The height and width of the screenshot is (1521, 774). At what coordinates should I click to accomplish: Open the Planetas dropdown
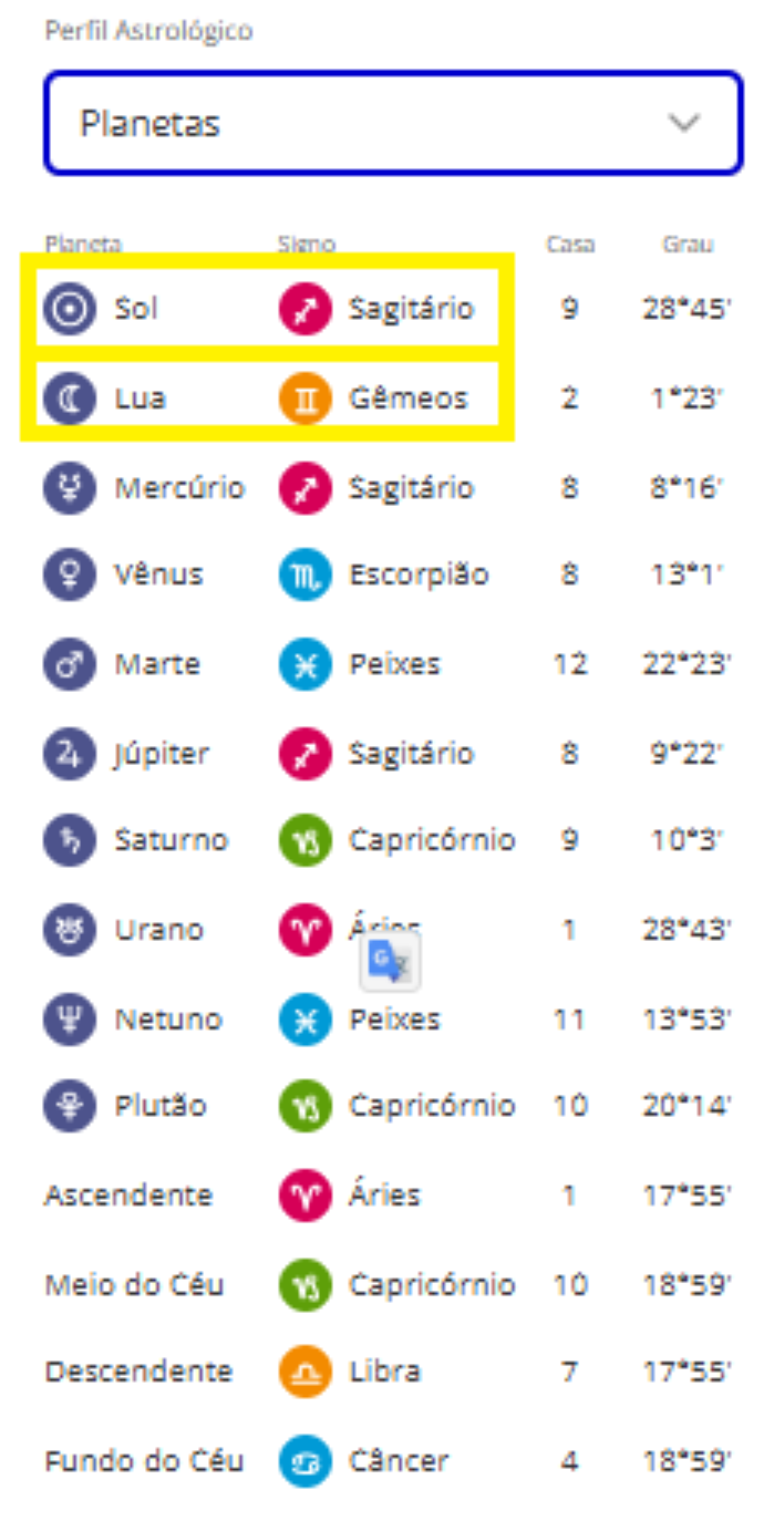point(392,123)
